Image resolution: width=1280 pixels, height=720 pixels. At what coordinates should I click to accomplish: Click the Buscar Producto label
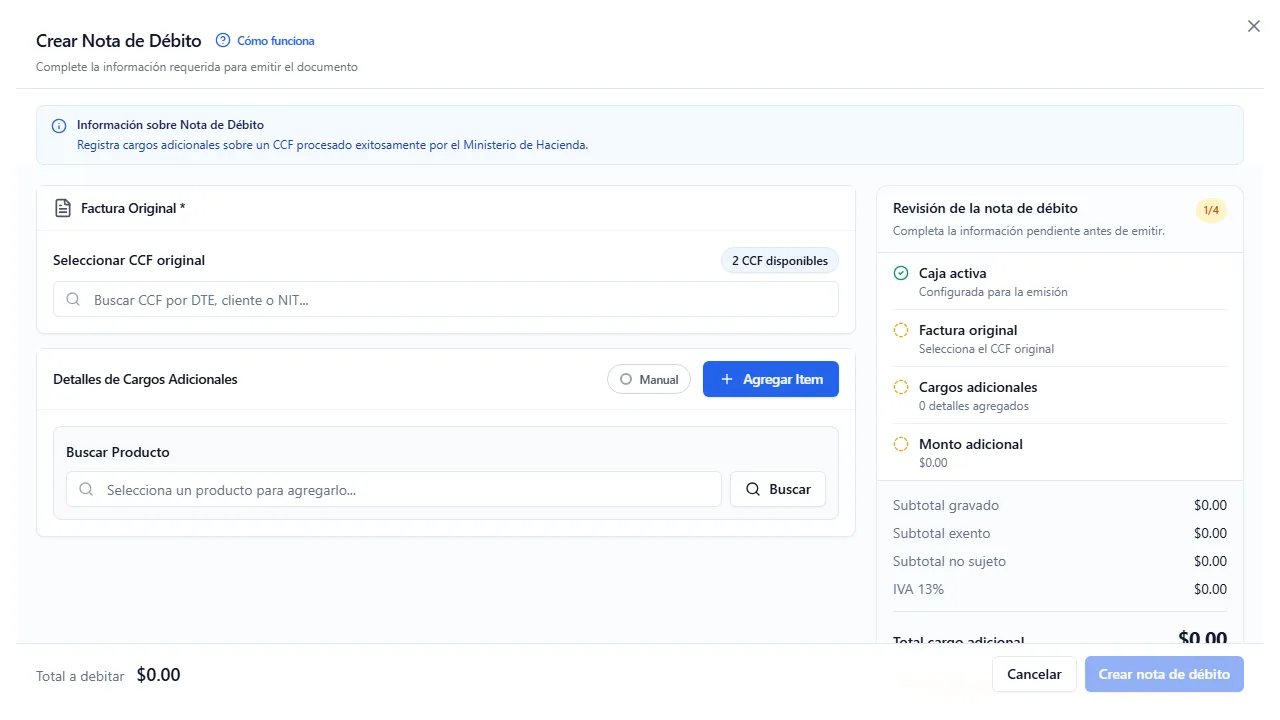click(x=118, y=452)
